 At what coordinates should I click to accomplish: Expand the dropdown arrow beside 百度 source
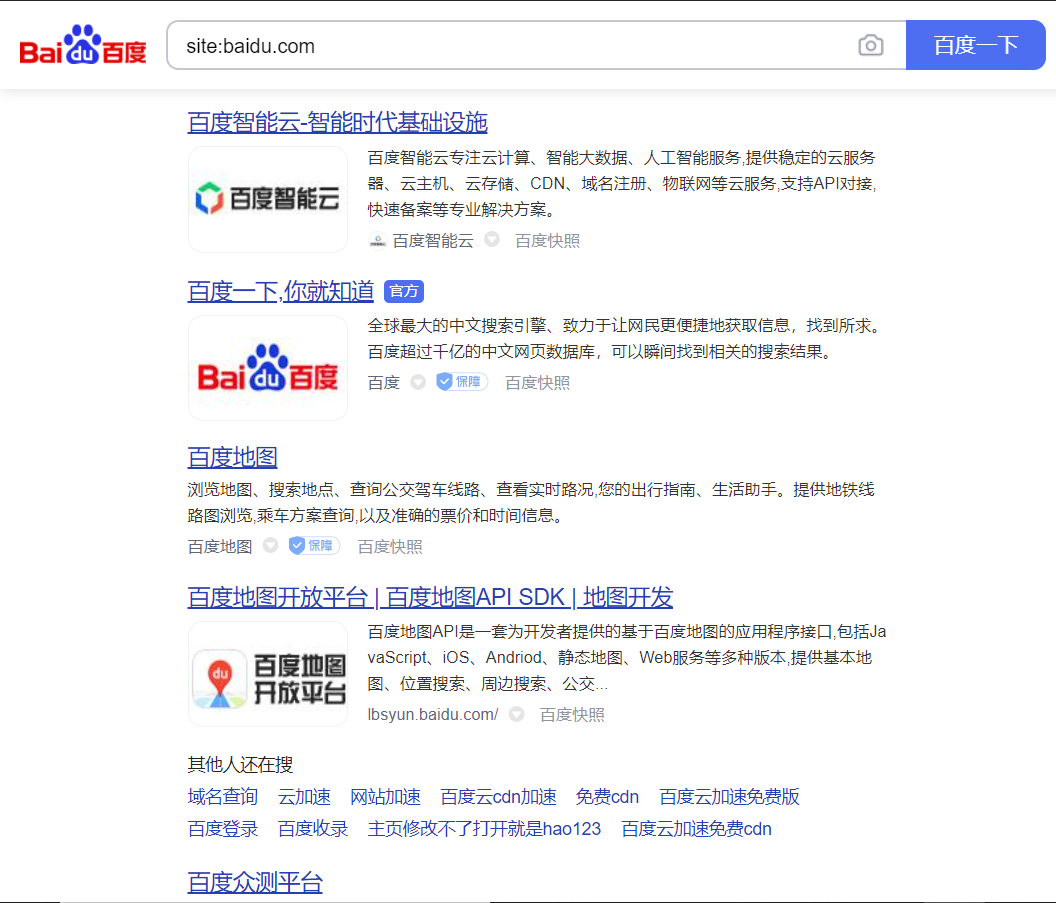[x=418, y=382]
